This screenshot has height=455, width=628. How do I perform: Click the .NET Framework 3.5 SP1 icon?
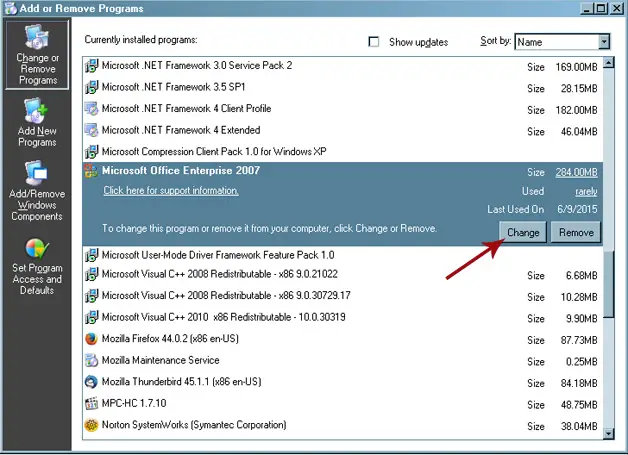pyautogui.click(x=91, y=87)
